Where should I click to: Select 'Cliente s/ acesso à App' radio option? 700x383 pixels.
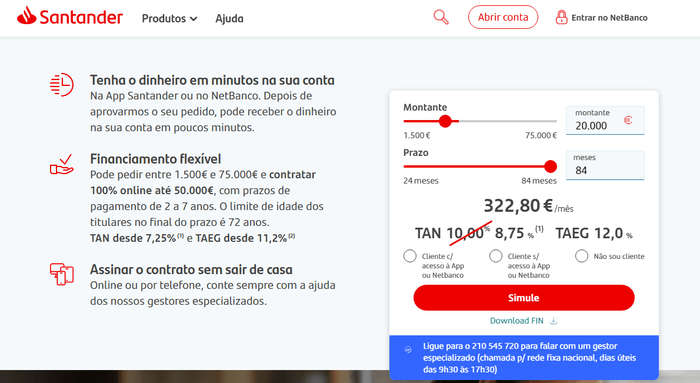point(496,256)
